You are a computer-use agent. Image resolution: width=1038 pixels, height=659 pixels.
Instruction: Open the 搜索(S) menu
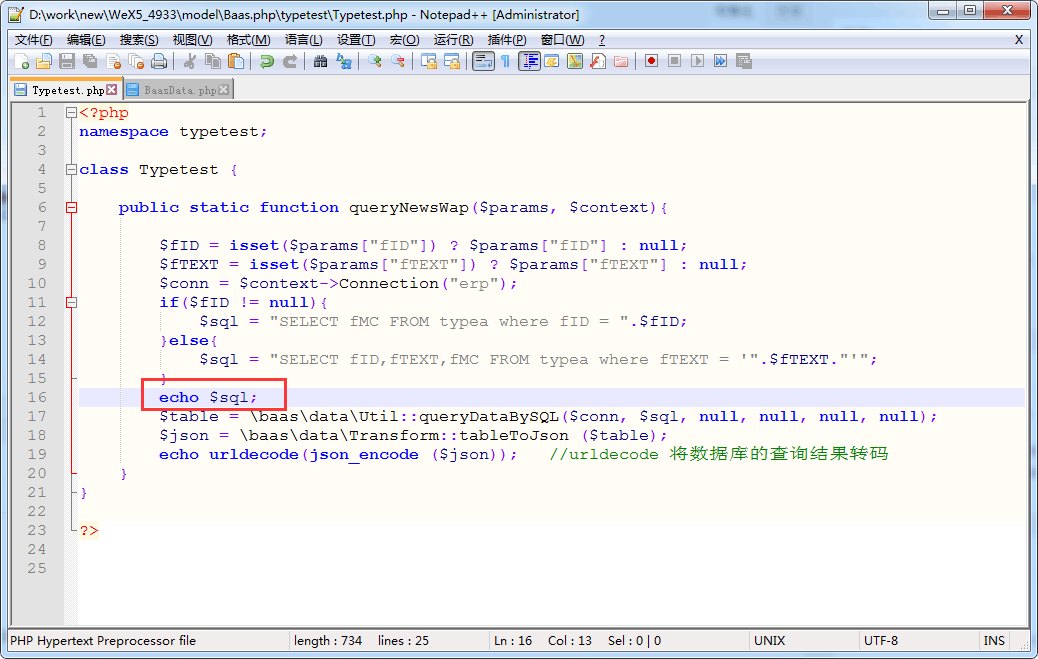click(x=139, y=40)
